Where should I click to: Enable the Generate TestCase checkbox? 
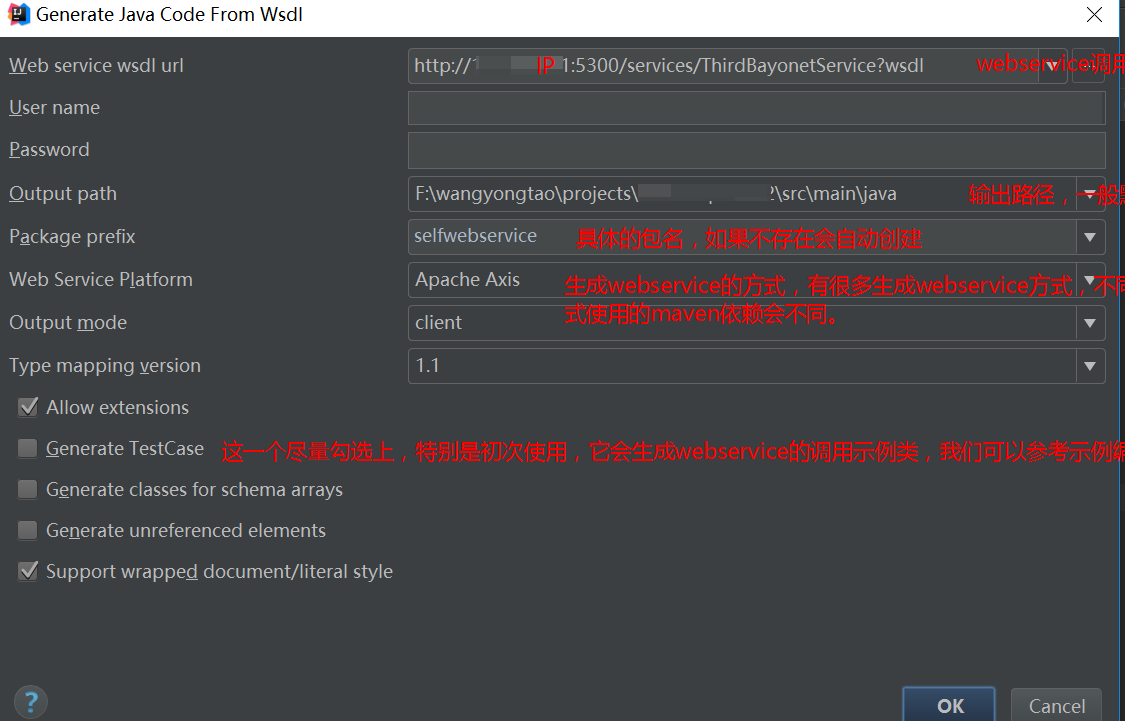(27, 449)
